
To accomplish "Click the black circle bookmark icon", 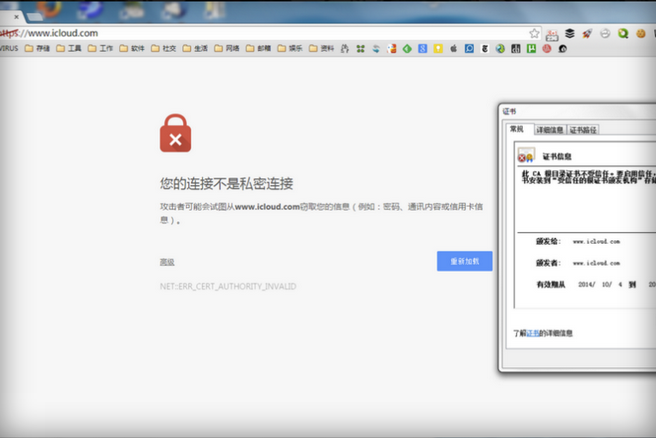I will (562, 49).
